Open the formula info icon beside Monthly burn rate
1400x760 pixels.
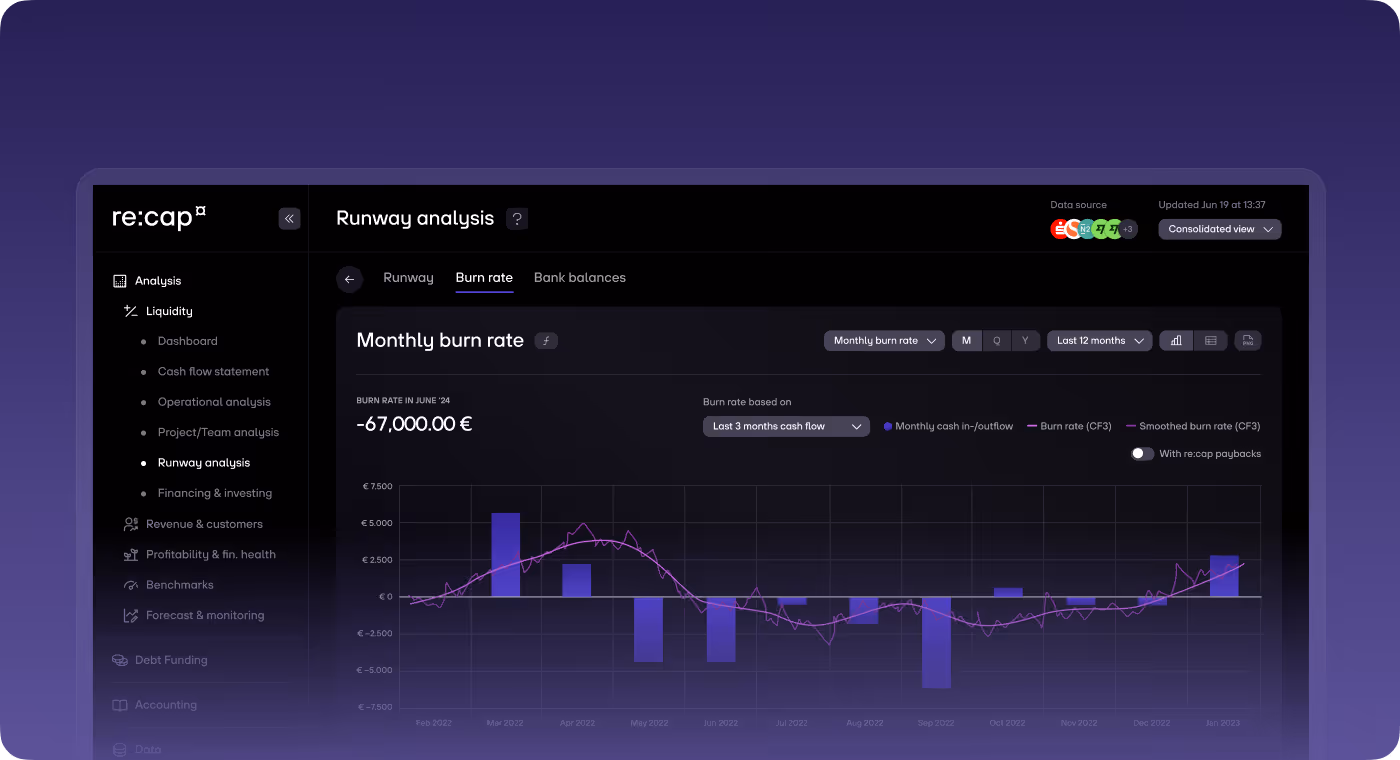(546, 340)
